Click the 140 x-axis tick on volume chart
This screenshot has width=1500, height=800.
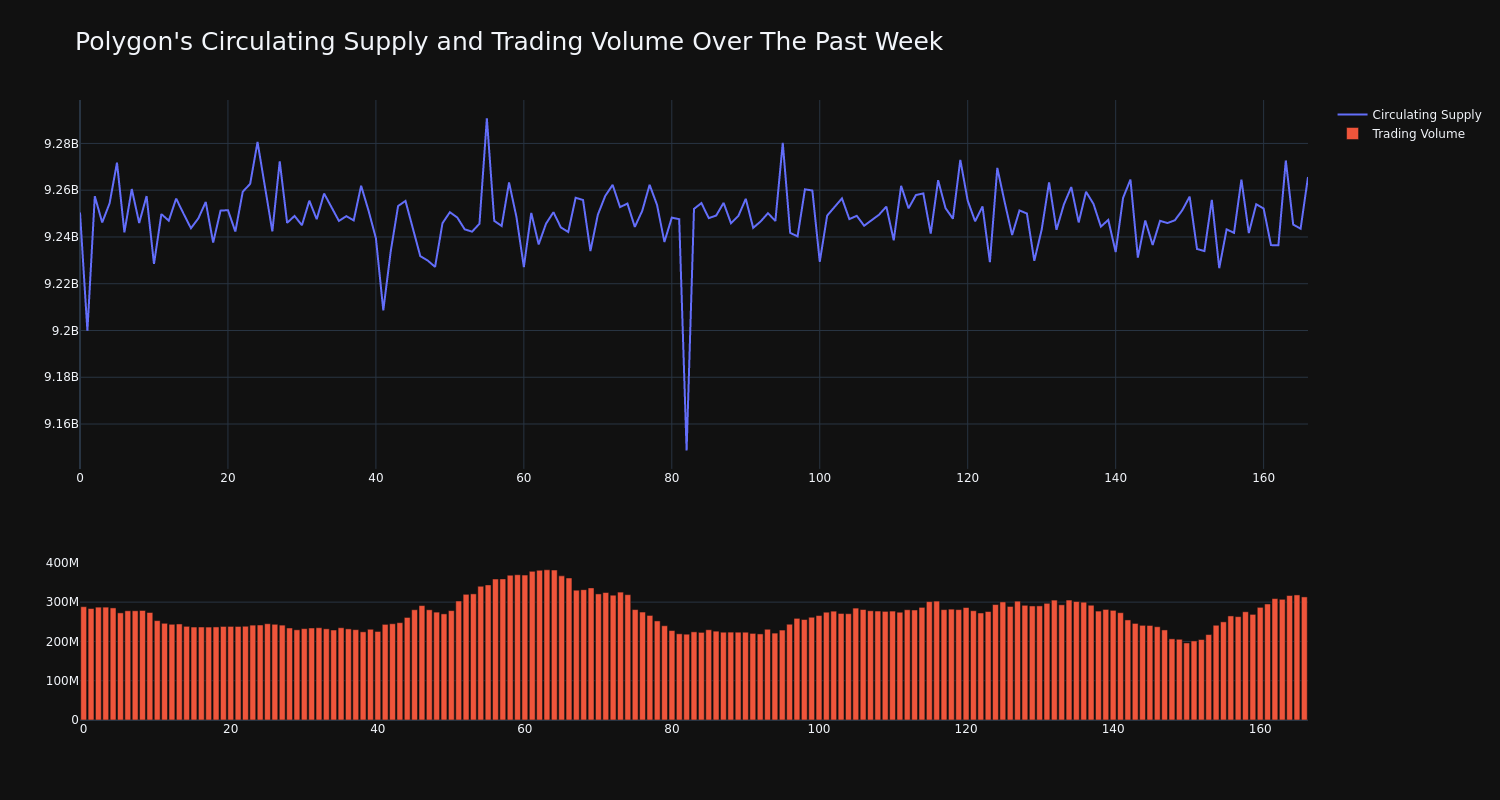[x=1113, y=729]
